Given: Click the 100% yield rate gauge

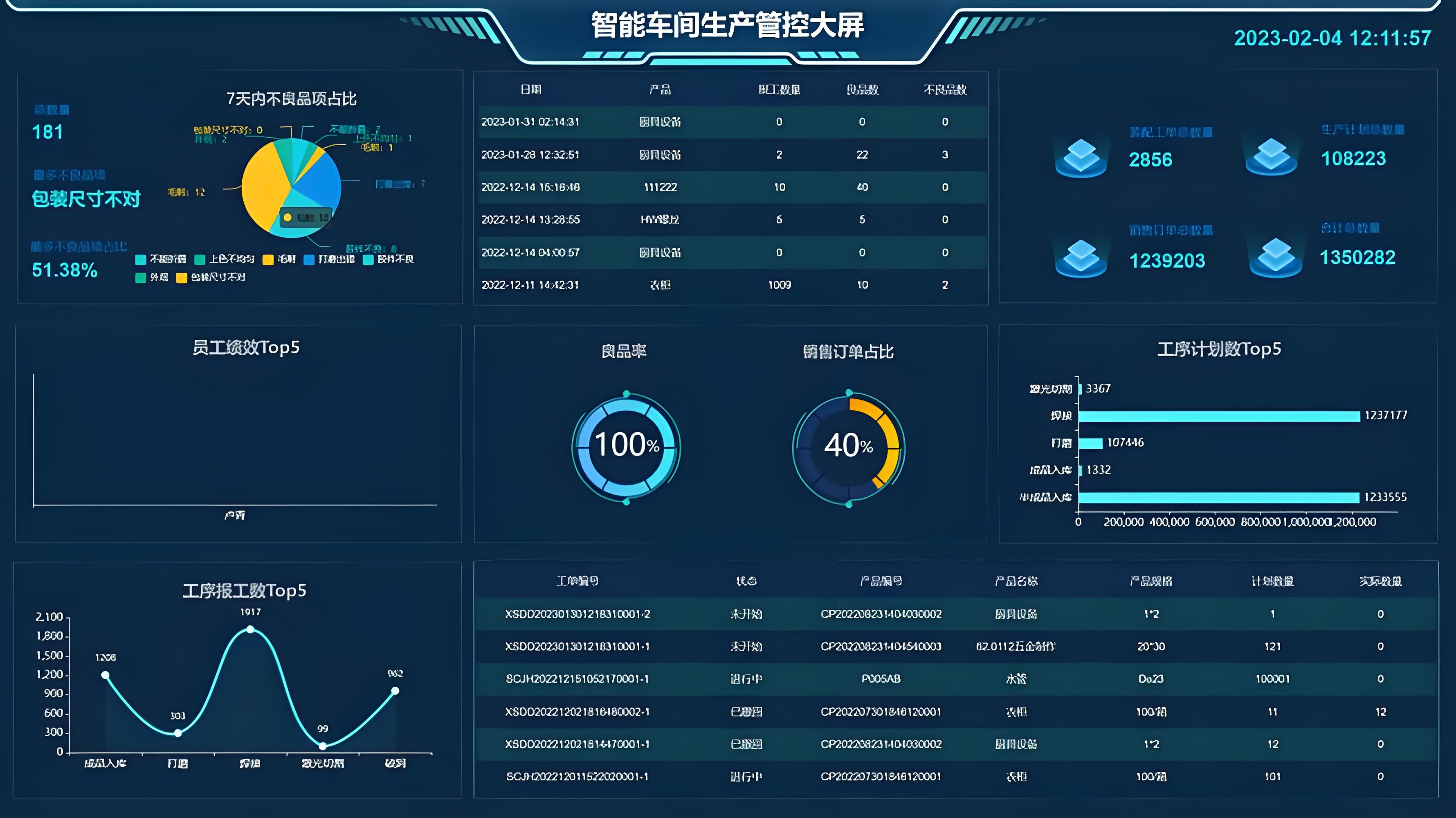Looking at the screenshot, I should (x=626, y=445).
